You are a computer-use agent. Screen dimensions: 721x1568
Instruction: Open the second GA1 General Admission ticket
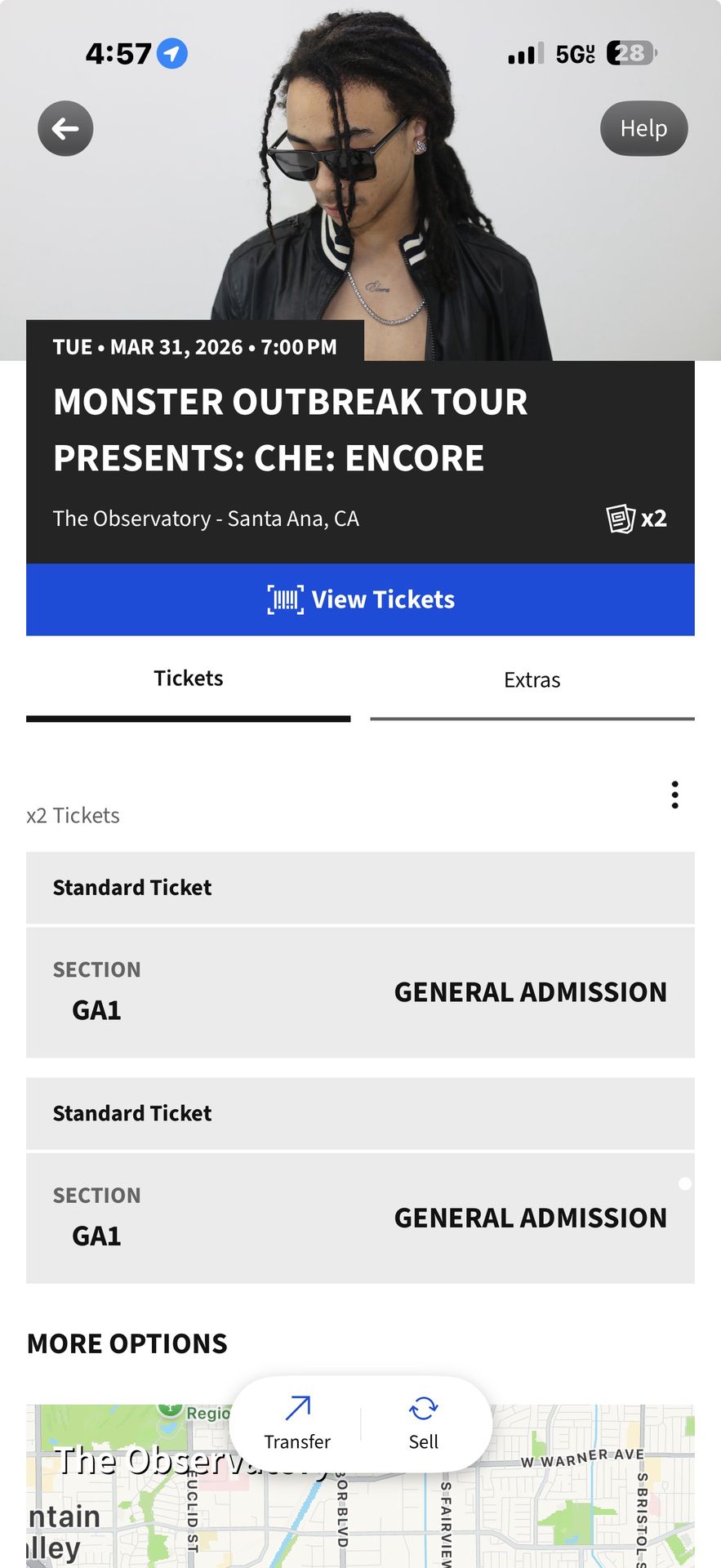pos(360,1218)
